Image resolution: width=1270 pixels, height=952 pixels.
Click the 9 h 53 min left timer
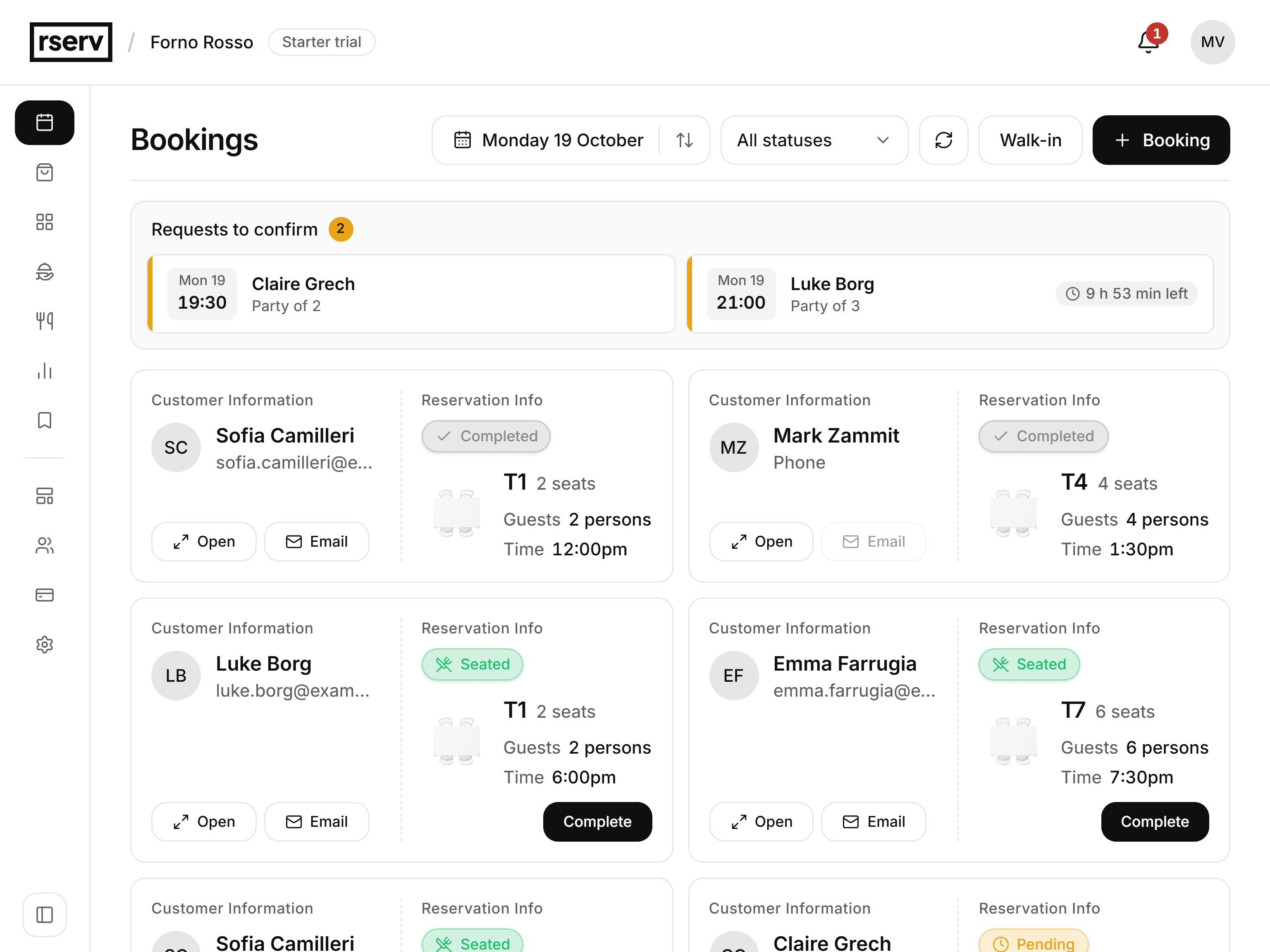tap(1127, 294)
